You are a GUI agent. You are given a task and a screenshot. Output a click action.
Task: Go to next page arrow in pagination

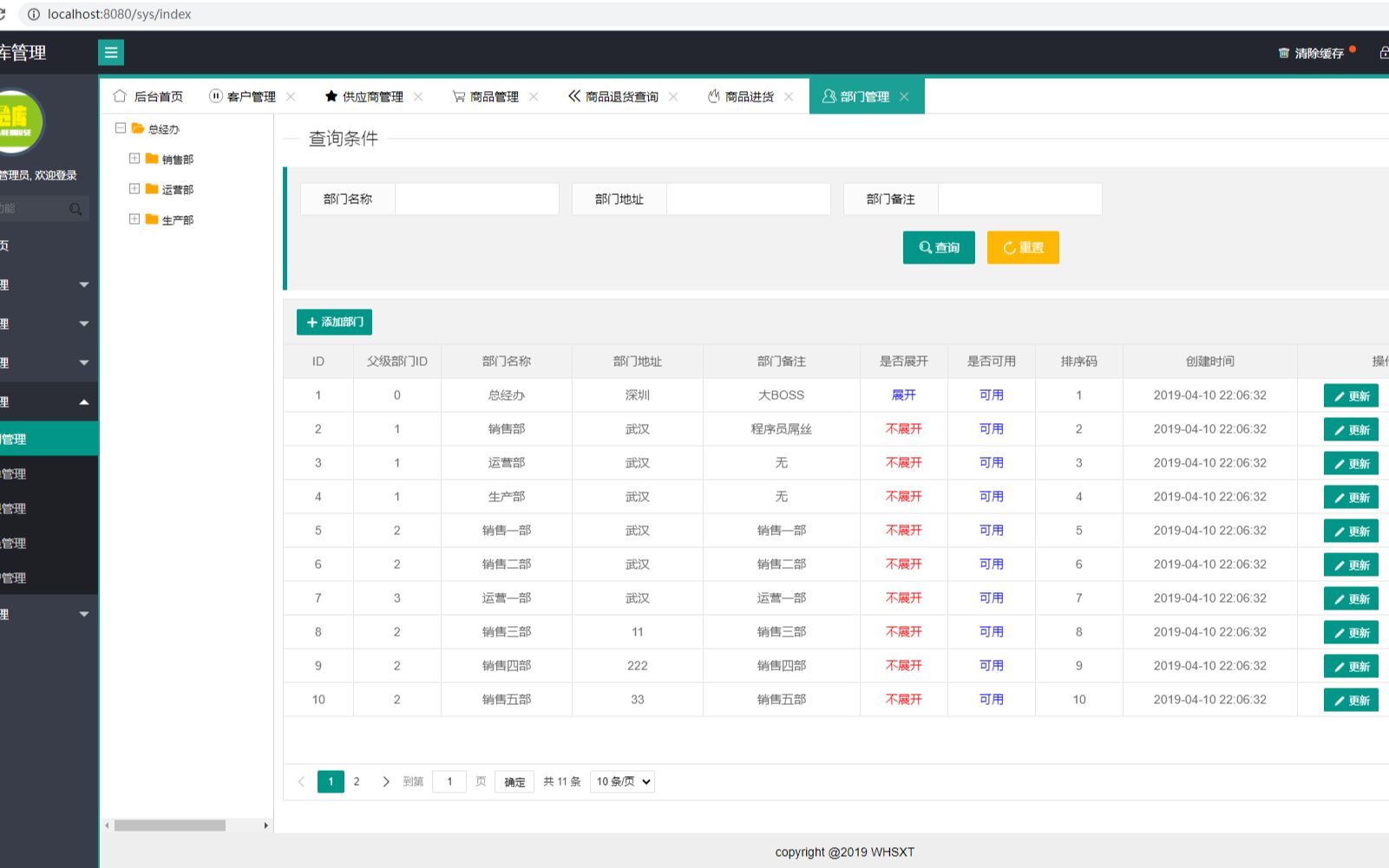pyautogui.click(x=386, y=781)
